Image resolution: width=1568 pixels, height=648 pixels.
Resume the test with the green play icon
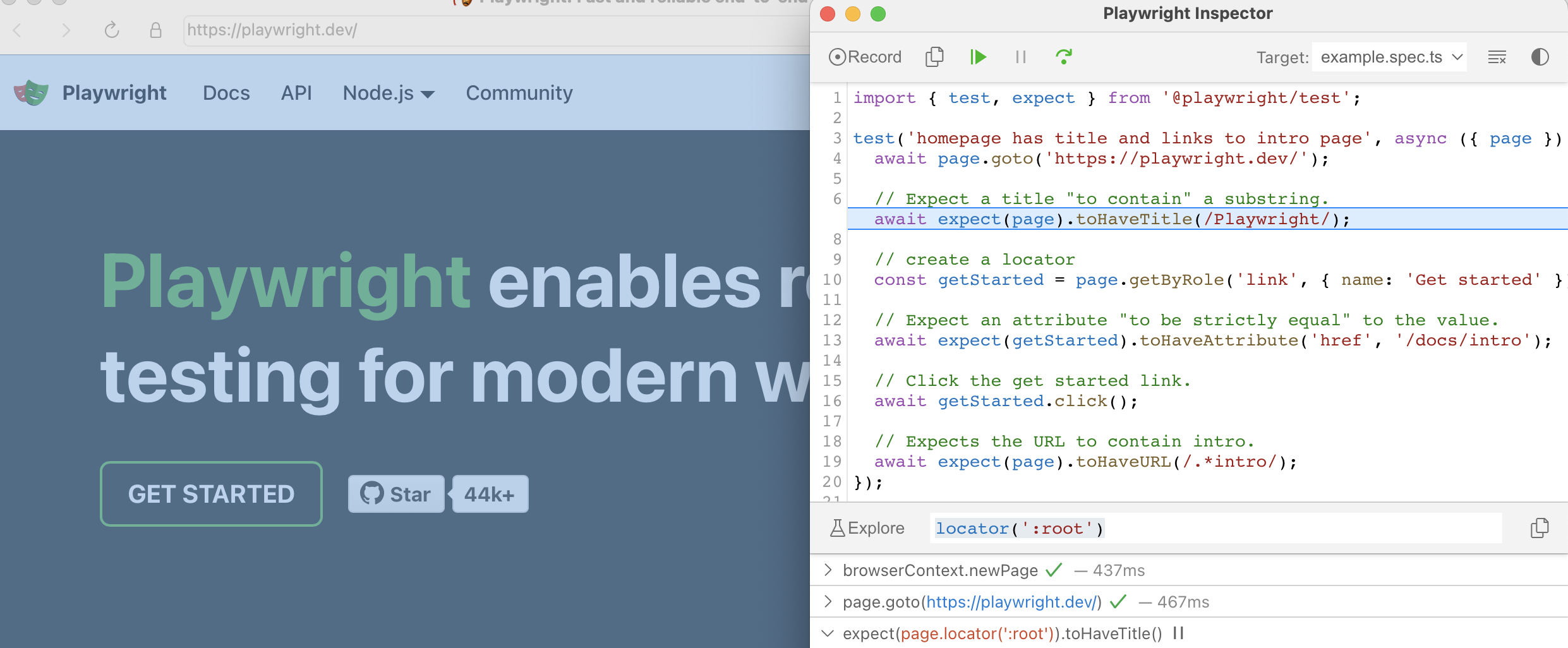(978, 57)
